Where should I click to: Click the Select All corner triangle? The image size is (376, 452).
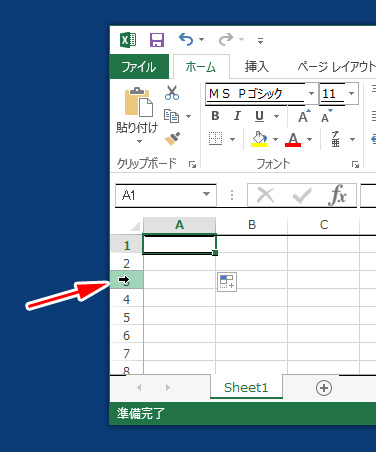tap(135, 226)
